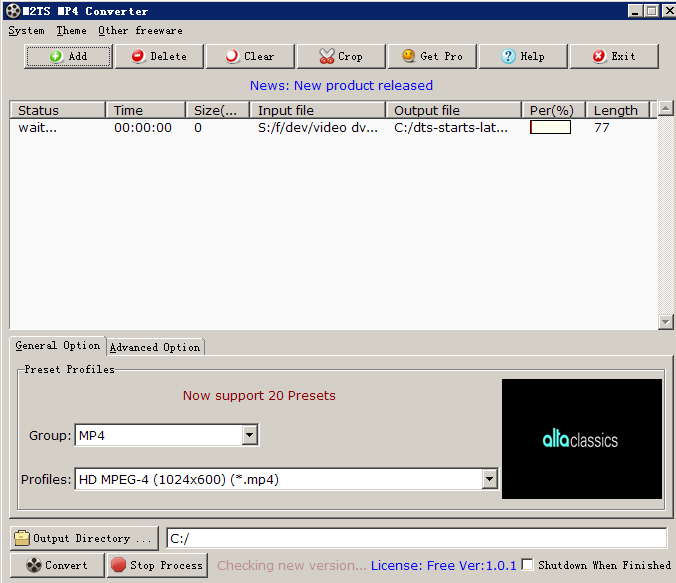Sort by the Status column header
Viewport: 676px width, 583px height.
point(57,110)
